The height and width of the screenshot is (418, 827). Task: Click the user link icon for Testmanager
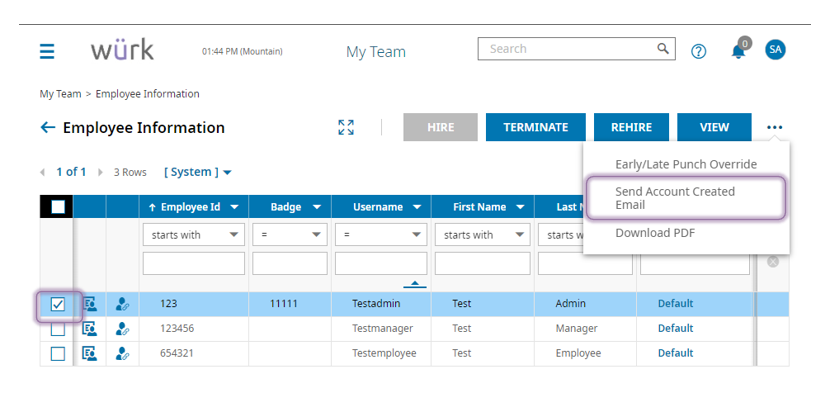(x=122, y=328)
